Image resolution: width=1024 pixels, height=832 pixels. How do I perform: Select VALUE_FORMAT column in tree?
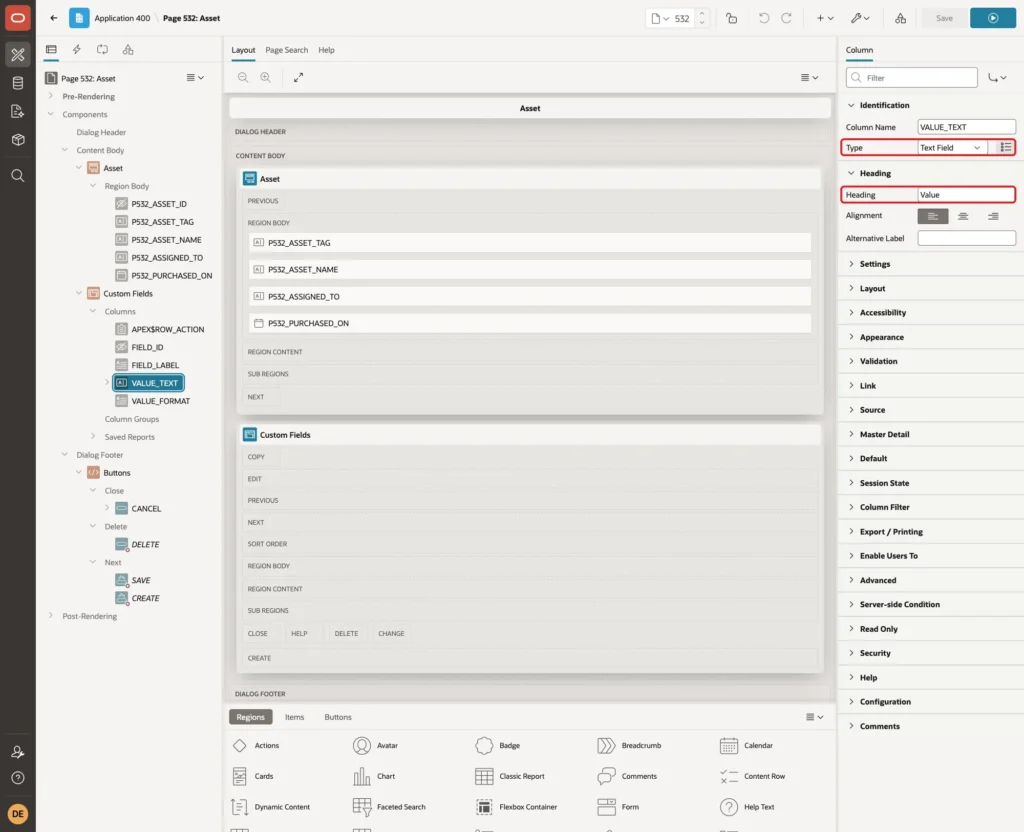[x=161, y=401]
